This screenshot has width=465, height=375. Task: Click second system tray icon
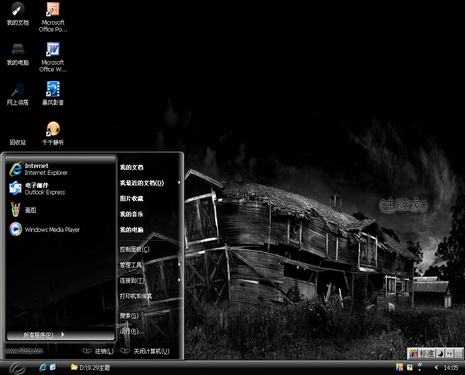click(410, 367)
